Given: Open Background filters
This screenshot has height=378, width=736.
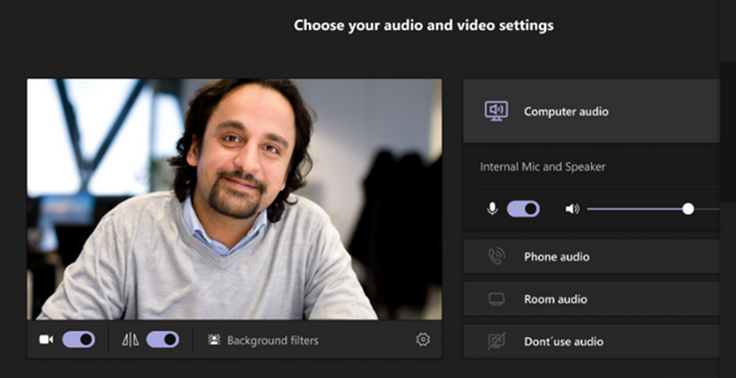Looking at the screenshot, I should coord(263,340).
